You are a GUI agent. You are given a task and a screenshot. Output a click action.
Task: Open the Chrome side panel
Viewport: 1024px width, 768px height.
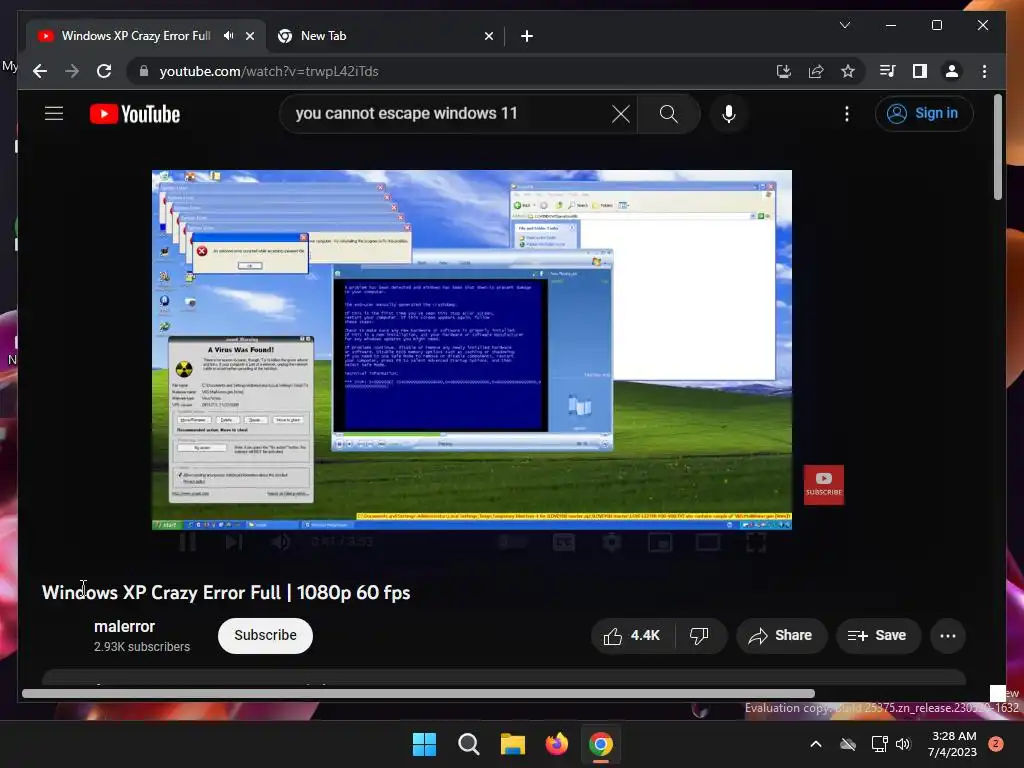(920, 71)
